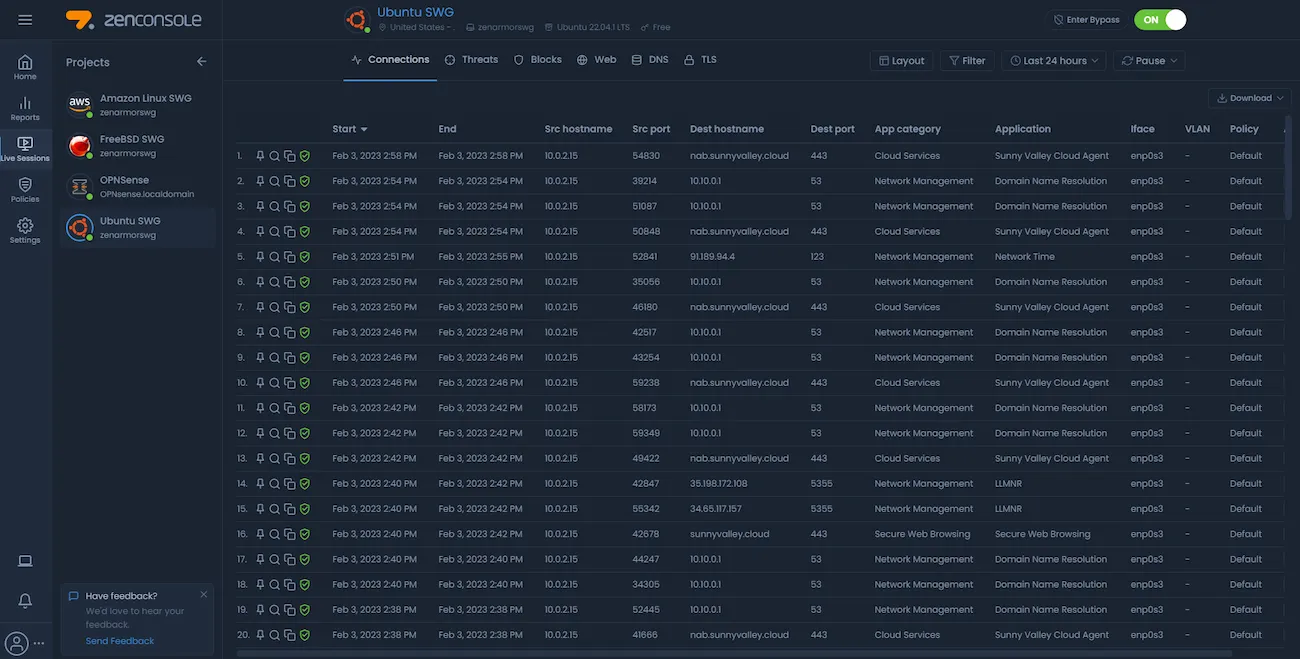
Task: Click the Dest hostname column header
Action: [727, 129]
